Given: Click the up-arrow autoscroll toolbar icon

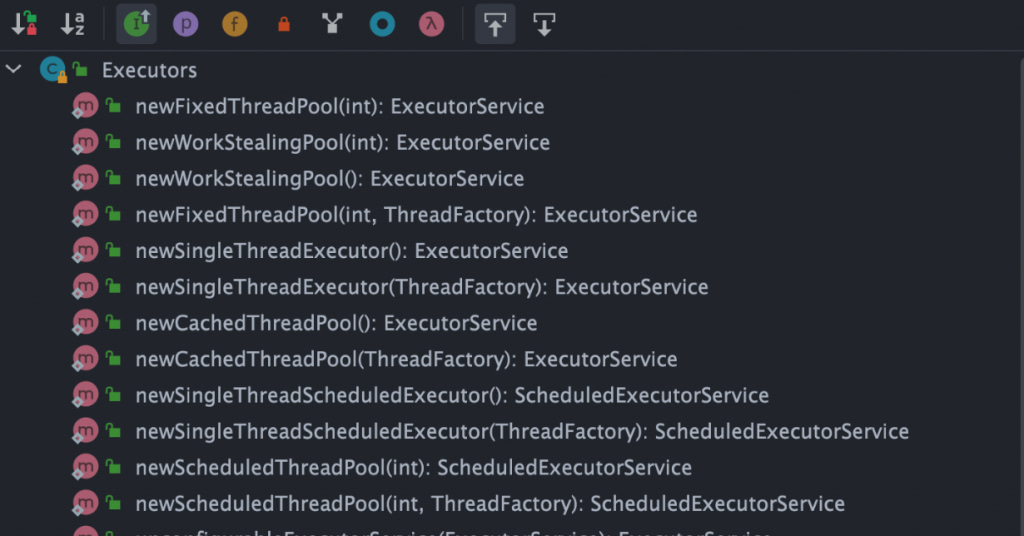Looking at the screenshot, I should [495, 24].
